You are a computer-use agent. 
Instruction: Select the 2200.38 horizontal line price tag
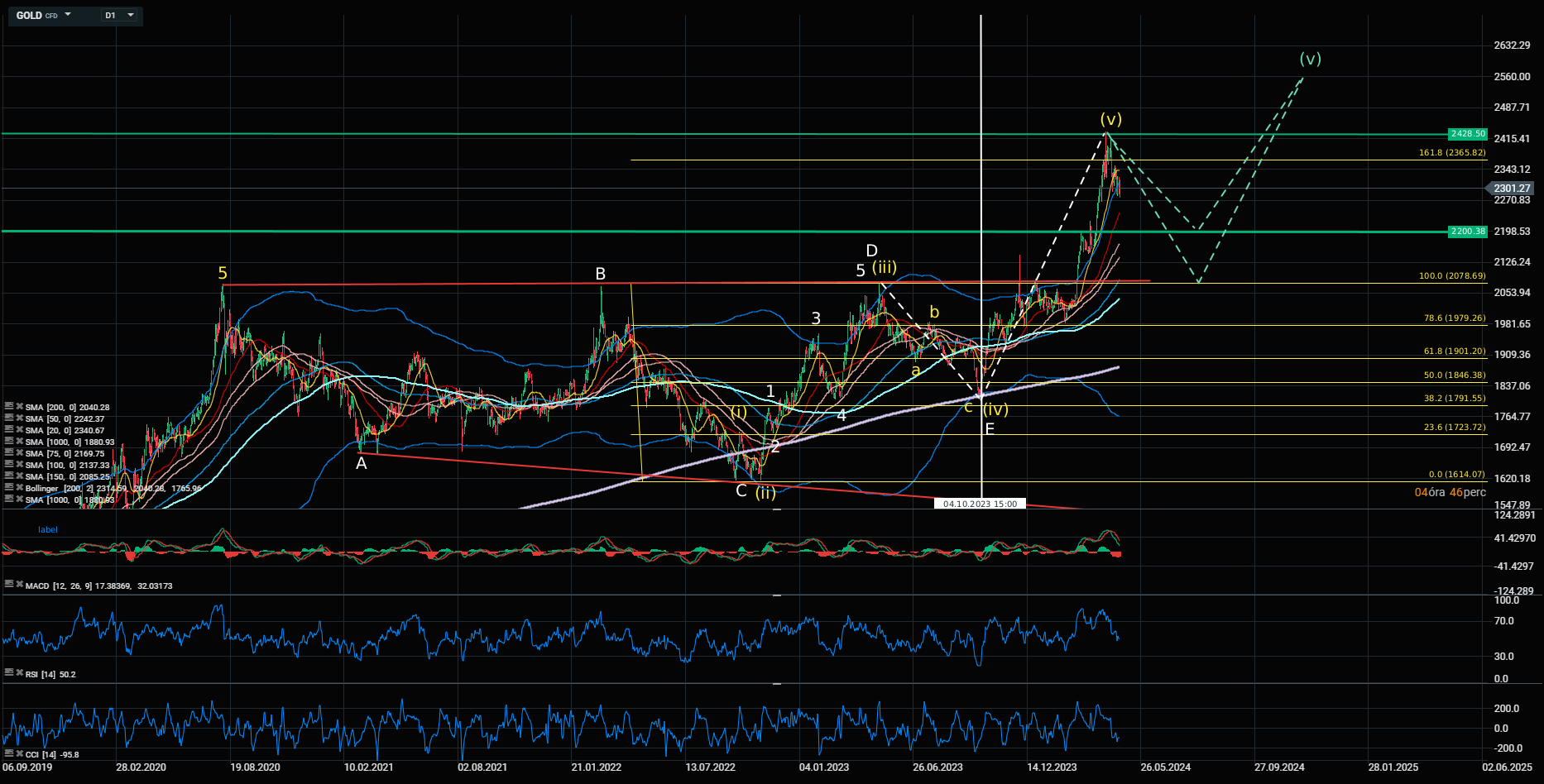coord(1468,232)
